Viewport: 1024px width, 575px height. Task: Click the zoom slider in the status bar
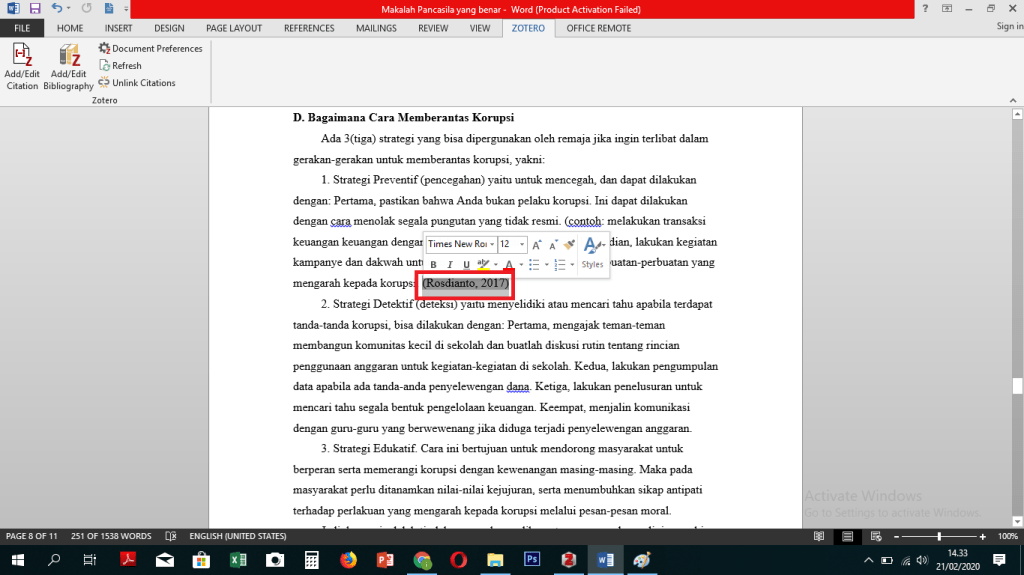pos(939,536)
